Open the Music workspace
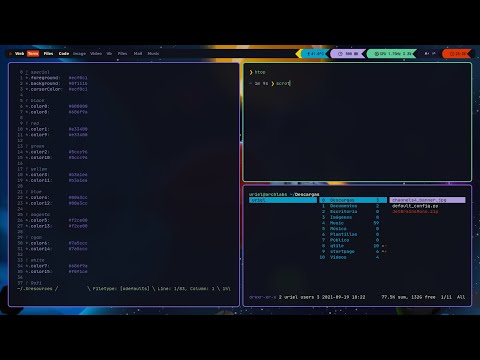Screen dimensions: 480x360 pos(153,53)
